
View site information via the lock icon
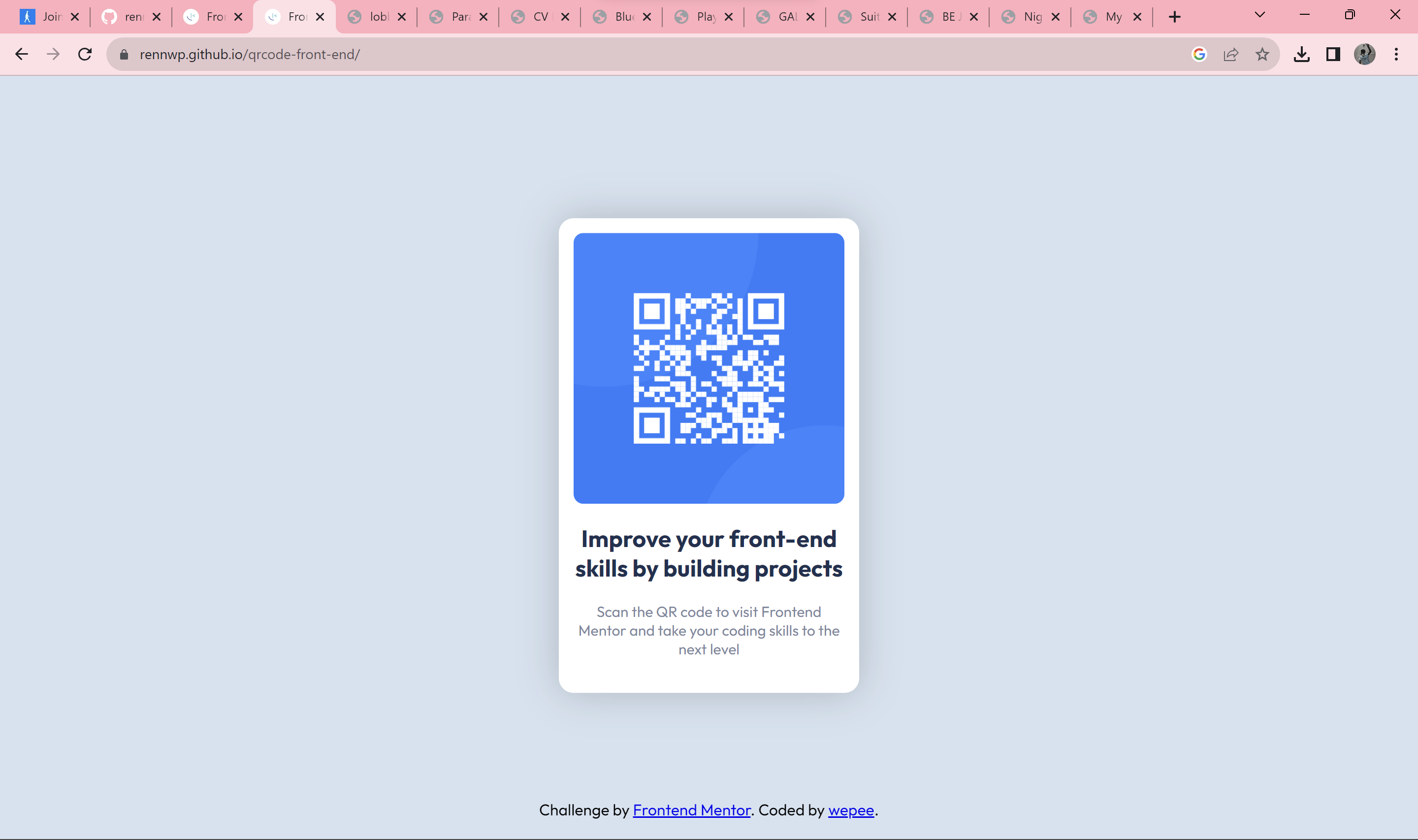click(x=124, y=54)
